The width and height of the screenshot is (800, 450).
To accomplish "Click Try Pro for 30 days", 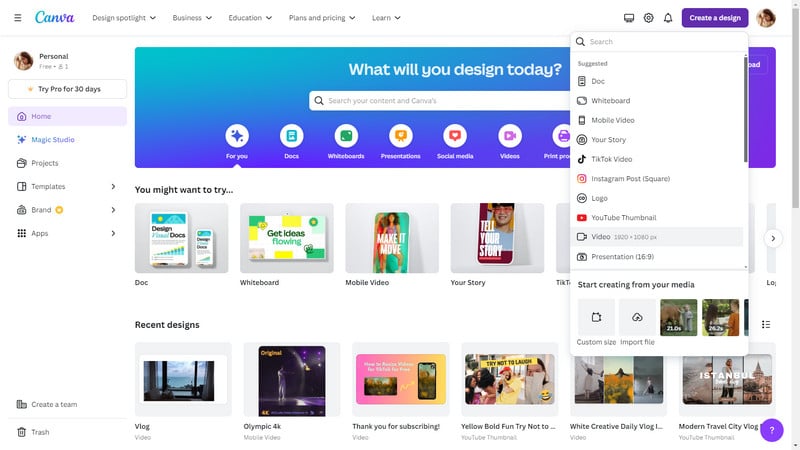I will point(67,89).
